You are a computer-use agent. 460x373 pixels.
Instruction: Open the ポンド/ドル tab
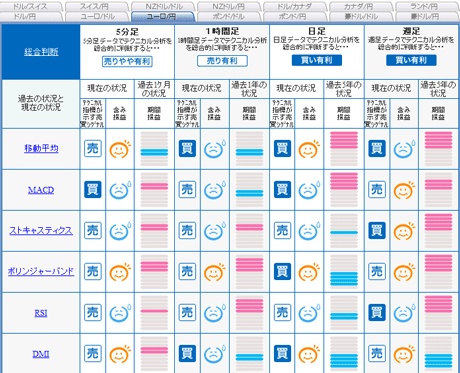tap(229, 17)
